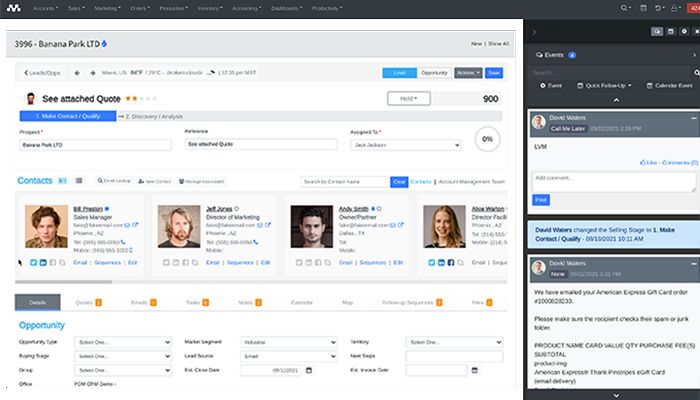Click Alice Walton's Facebook icon
700x400 pixels.
pos(451,262)
